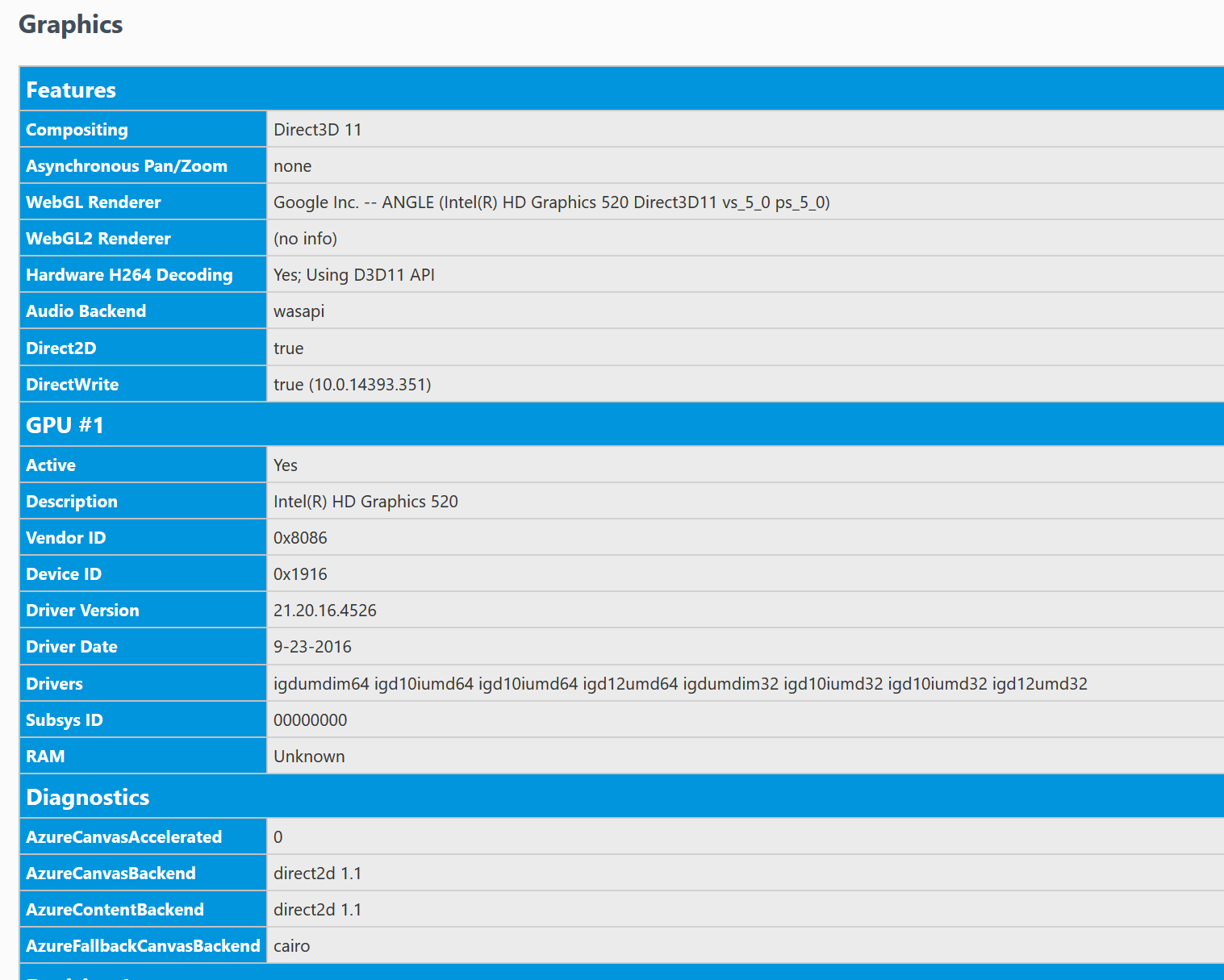Select the WebGL Renderer ANGLE value text

point(552,202)
